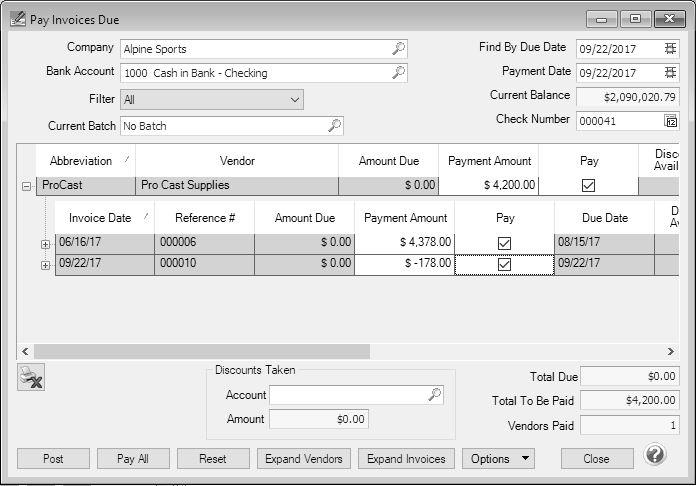
Task: Sort by the Vendor column header
Action: [237, 161]
